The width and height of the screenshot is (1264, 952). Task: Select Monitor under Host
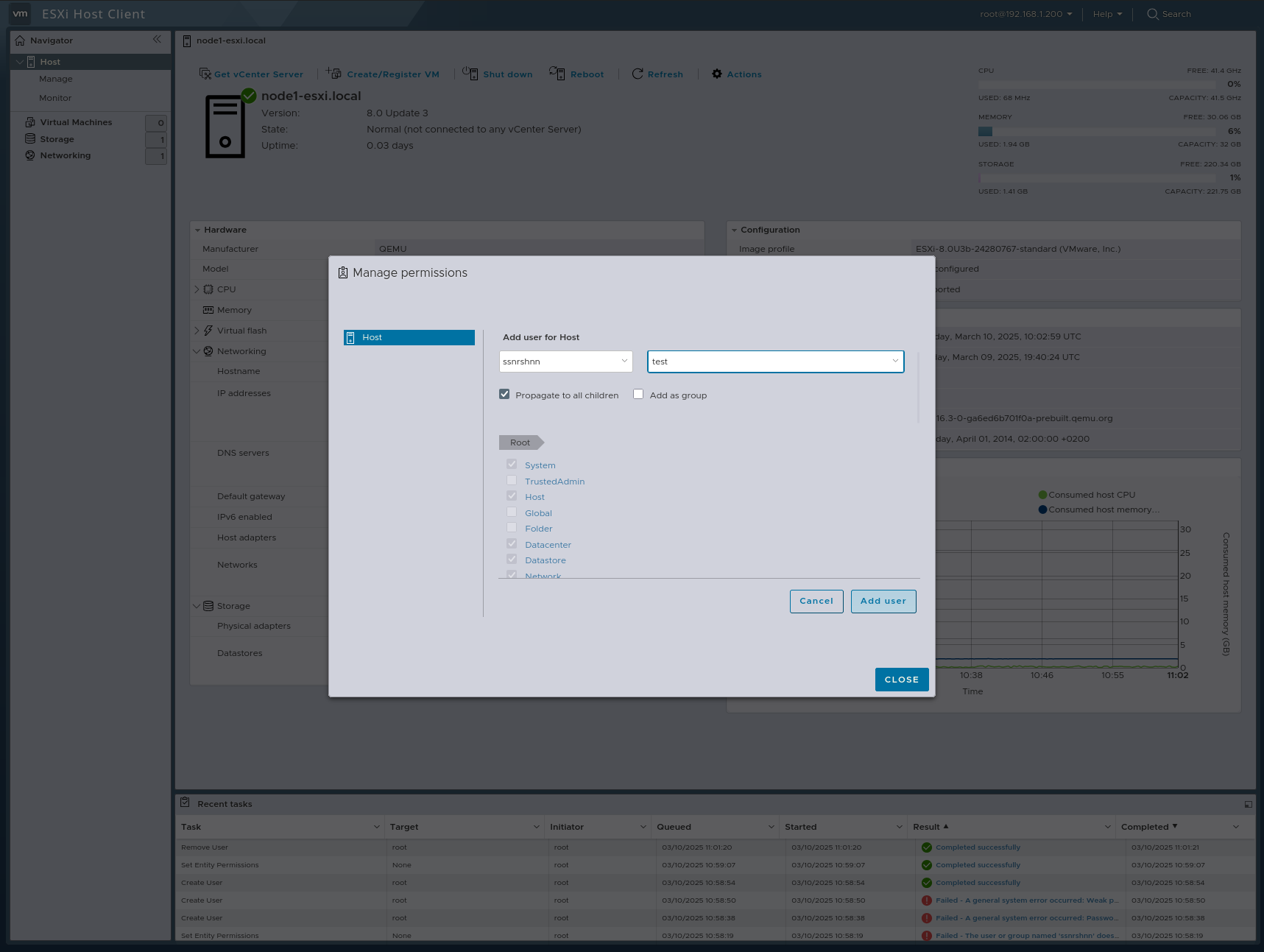click(55, 97)
